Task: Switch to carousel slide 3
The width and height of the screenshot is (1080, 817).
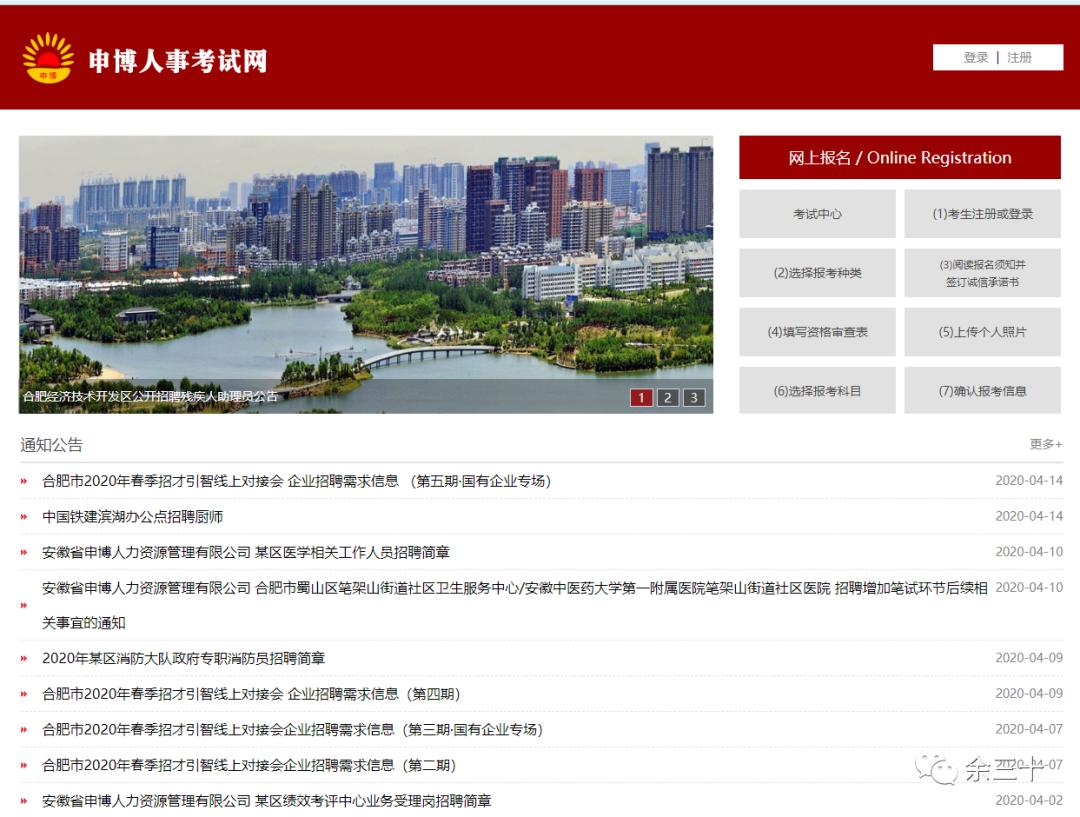Action: [692, 397]
